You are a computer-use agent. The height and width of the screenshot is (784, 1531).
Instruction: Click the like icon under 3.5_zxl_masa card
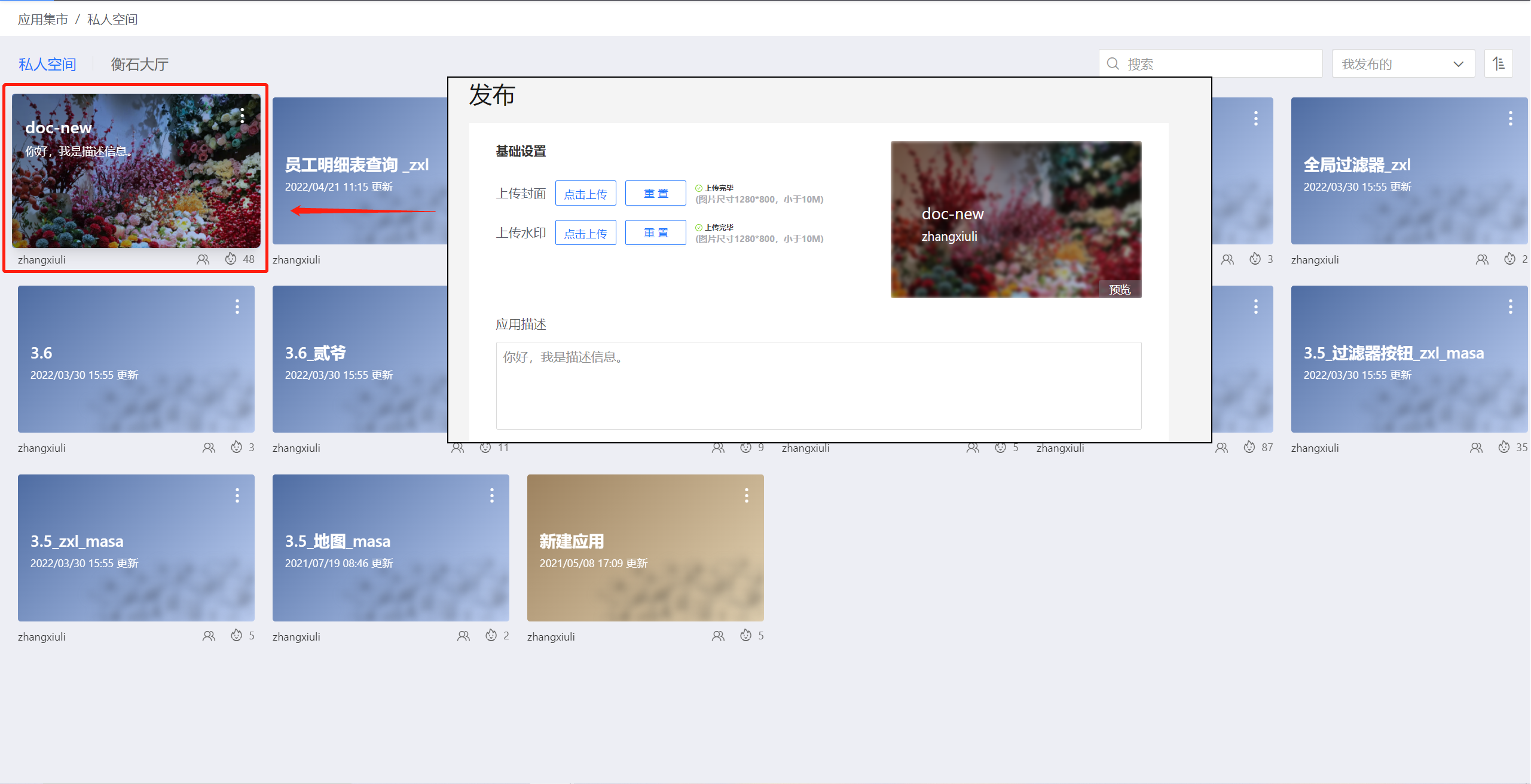click(237, 635)
